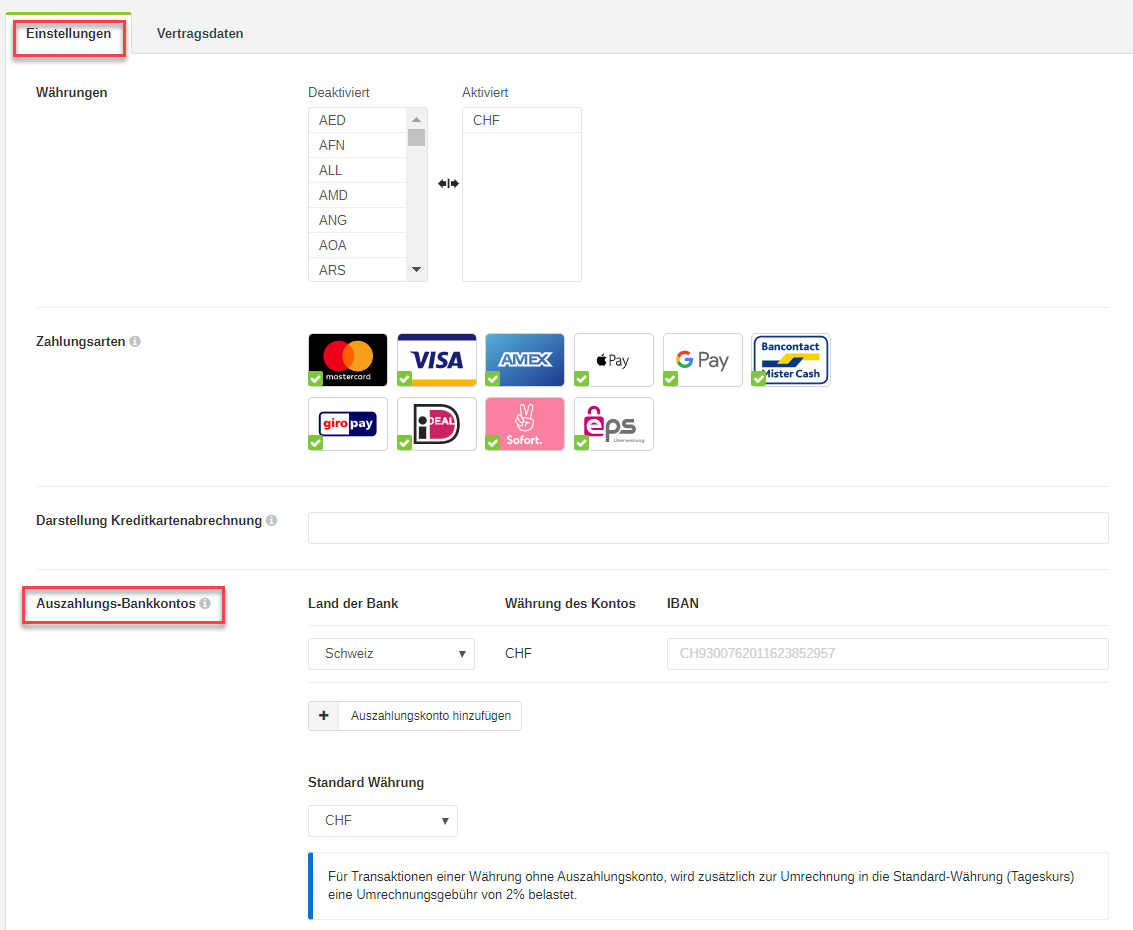Open the Einstellungen tab
Viewport: 1133px width, 930px height.
[69, 34]
